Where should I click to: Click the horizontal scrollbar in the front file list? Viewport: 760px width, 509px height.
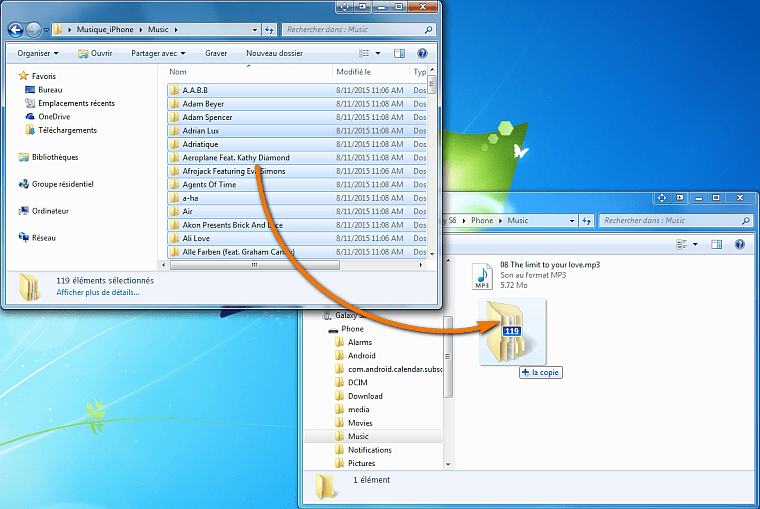point(255,265)
